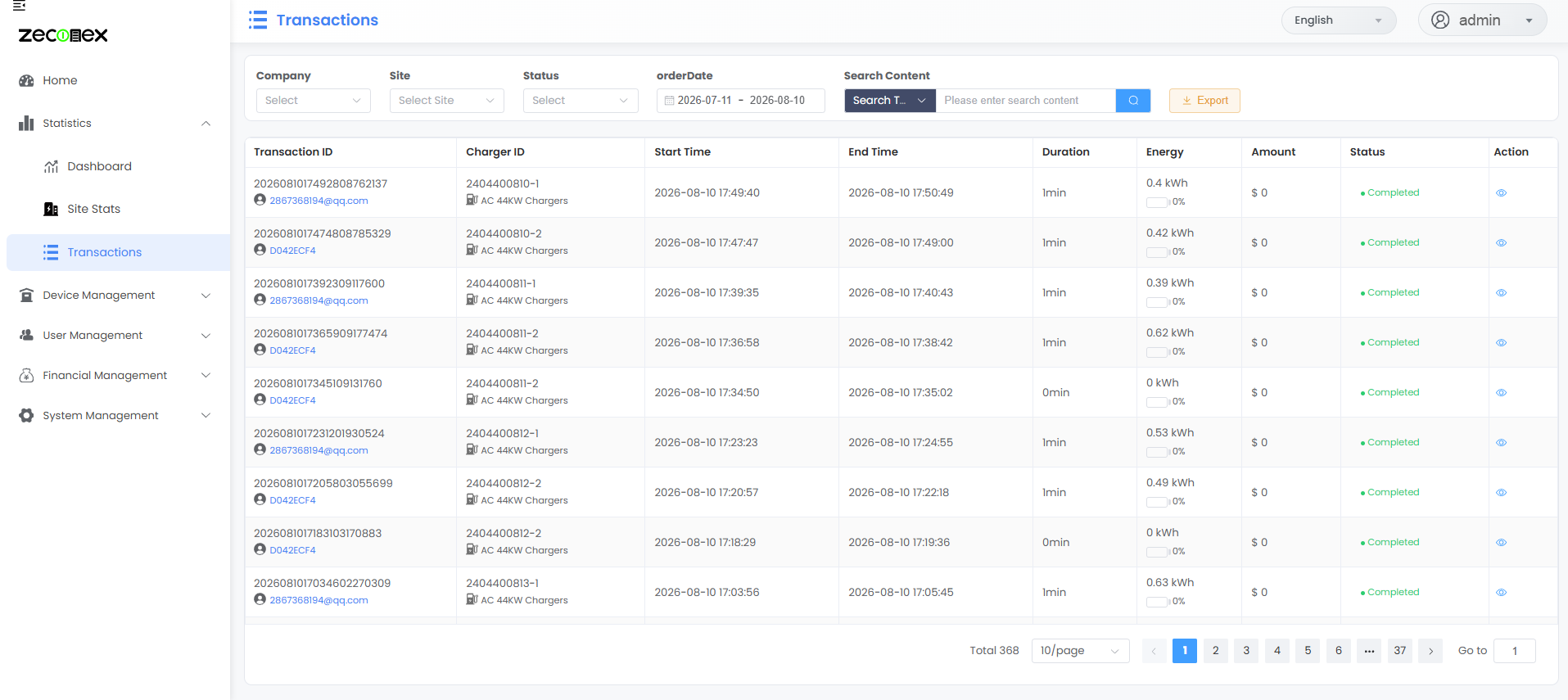The height and width of the screenshot is (700, 1568).
Task: Go to pagination page 6
Action: pyautogui.click(x=1339, y=651)
